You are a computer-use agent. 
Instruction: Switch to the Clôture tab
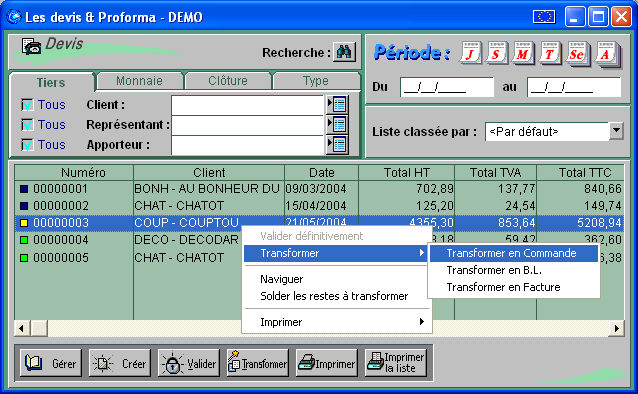point(228,81)
